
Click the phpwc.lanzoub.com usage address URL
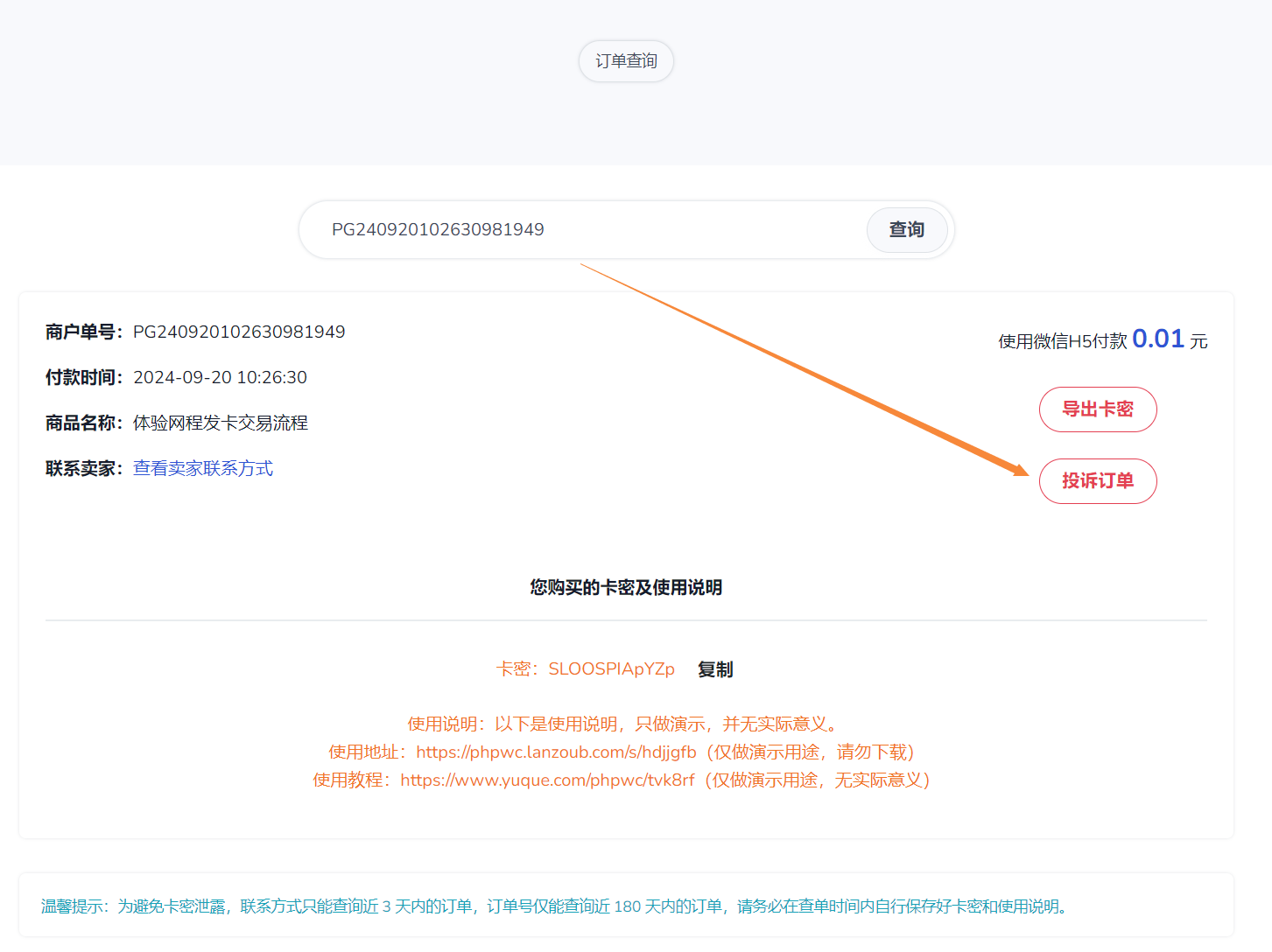tap(556, 752)
